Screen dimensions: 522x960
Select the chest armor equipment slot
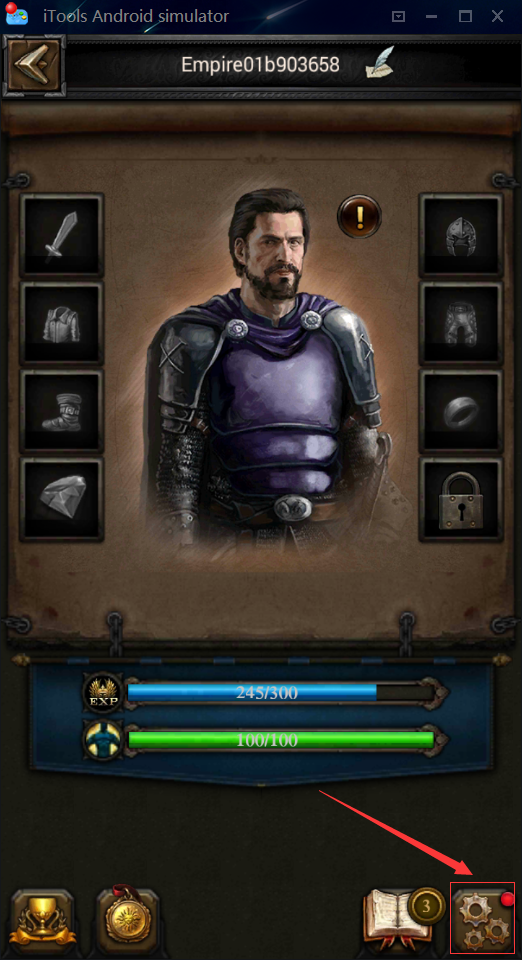click(61, 323)
